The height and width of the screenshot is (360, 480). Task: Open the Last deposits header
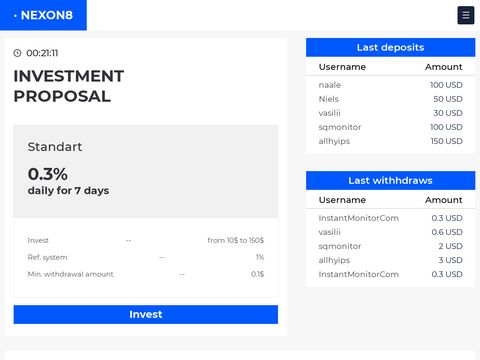pos(390,47)
